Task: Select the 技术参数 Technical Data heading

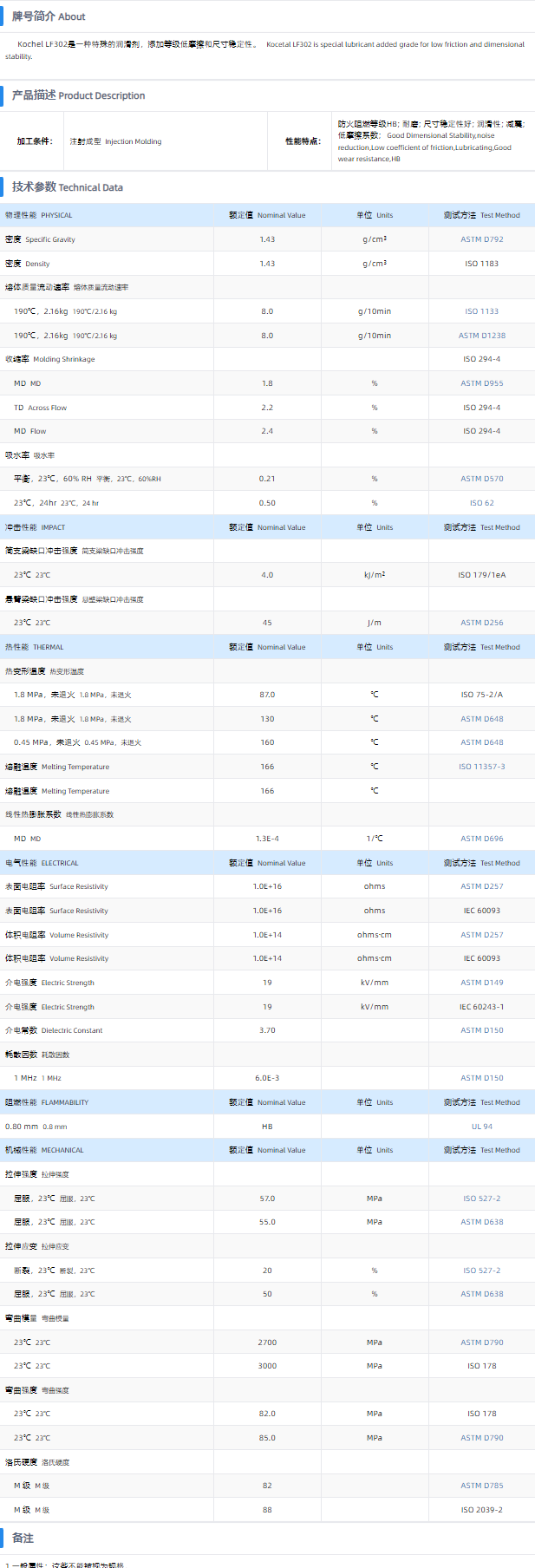Action: [68, 186]
